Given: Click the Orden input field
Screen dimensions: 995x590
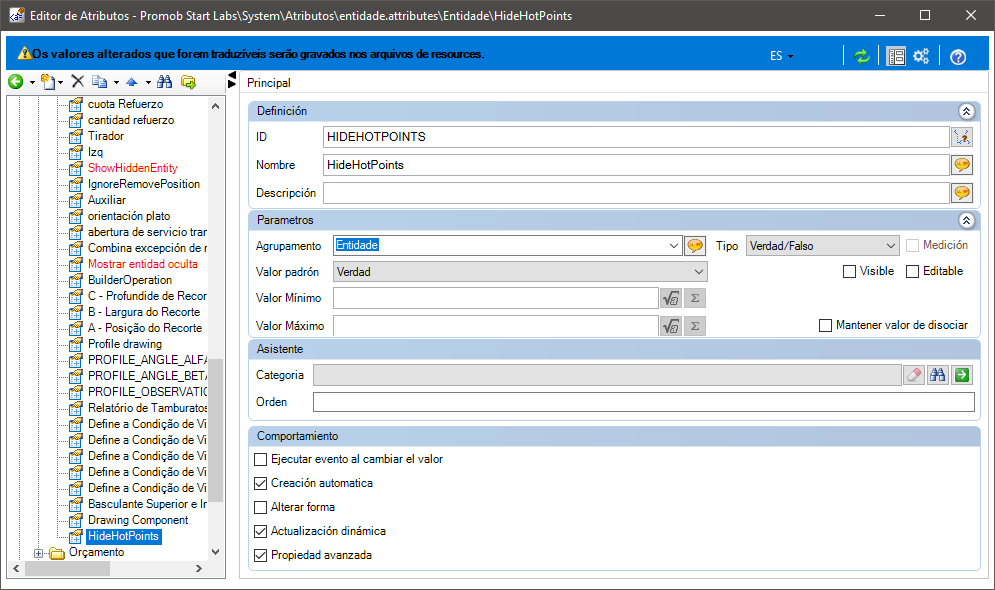Looking at the screenshot, I should coord(643,402).
